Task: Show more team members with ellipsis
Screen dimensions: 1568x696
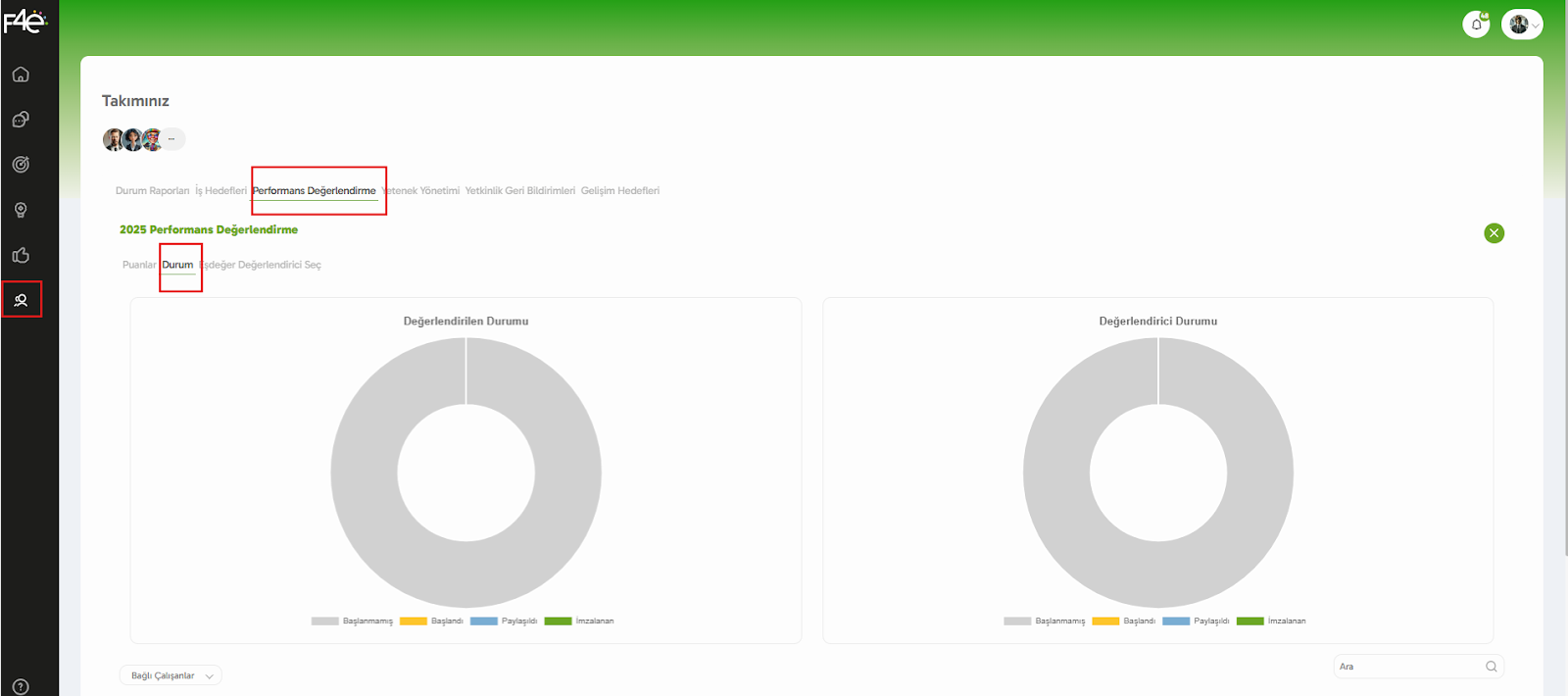Action: (171, 139)
